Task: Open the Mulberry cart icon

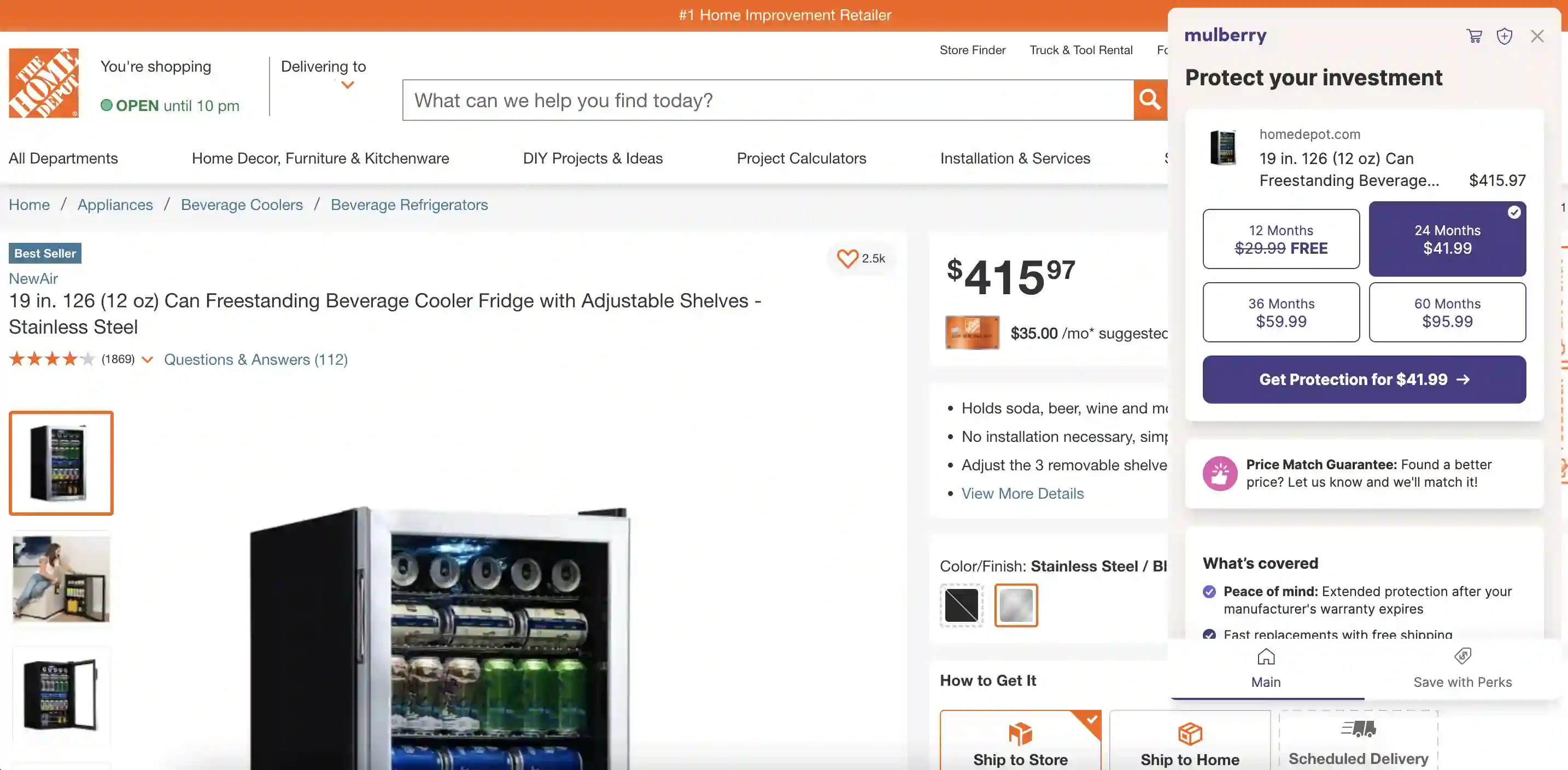Action: pos(1475,36)
